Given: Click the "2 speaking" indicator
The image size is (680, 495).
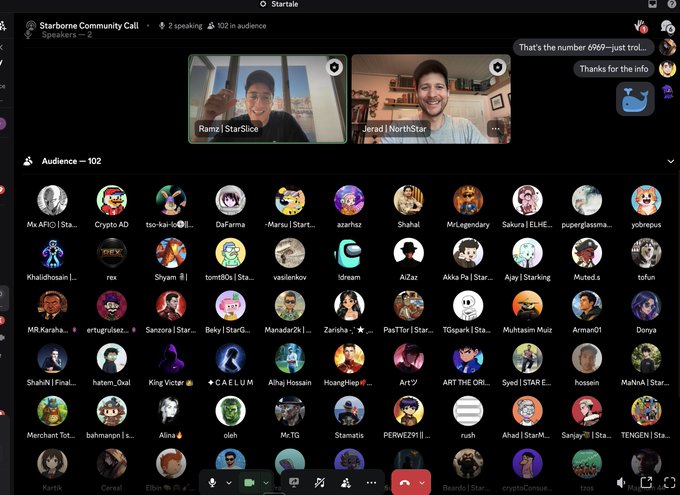Looking at the screenshot, I should [180, 26].
